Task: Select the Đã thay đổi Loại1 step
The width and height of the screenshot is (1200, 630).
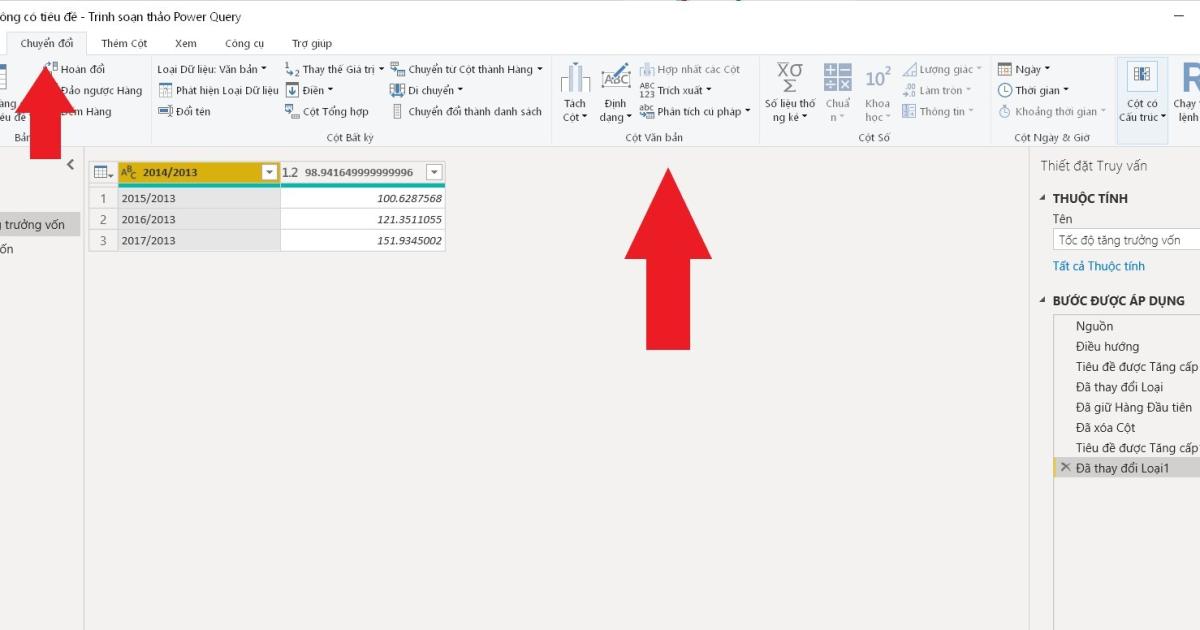Action: [x=1128, y=467]
